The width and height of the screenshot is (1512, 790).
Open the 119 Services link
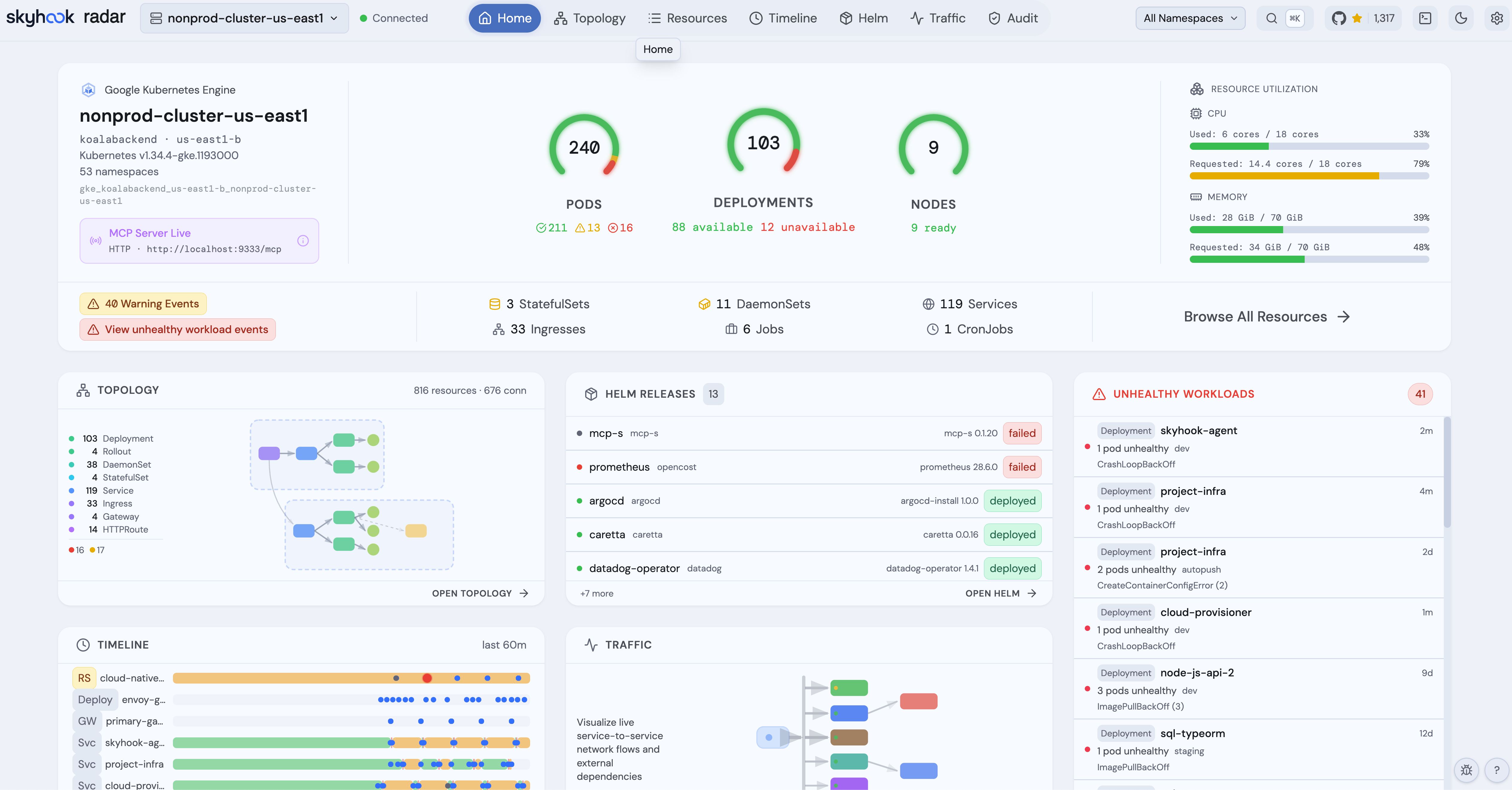970,304
